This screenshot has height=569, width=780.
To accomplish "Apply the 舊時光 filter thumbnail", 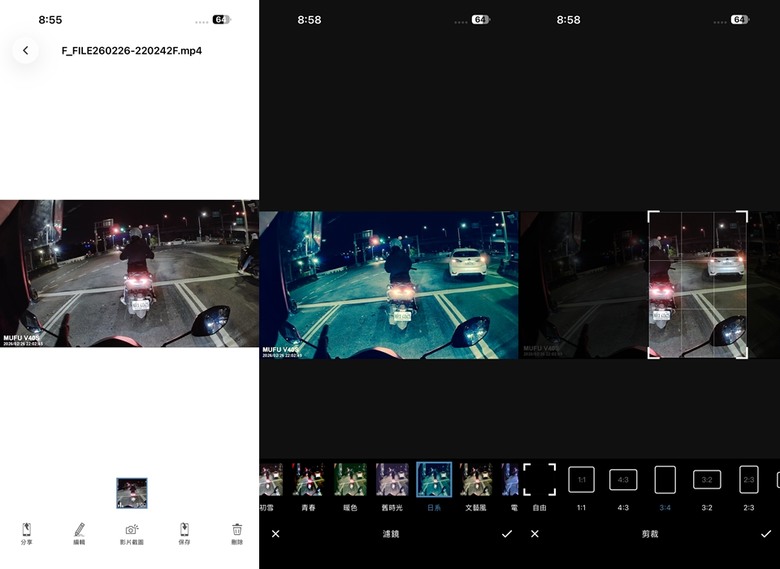I will [x=392, y=479].
